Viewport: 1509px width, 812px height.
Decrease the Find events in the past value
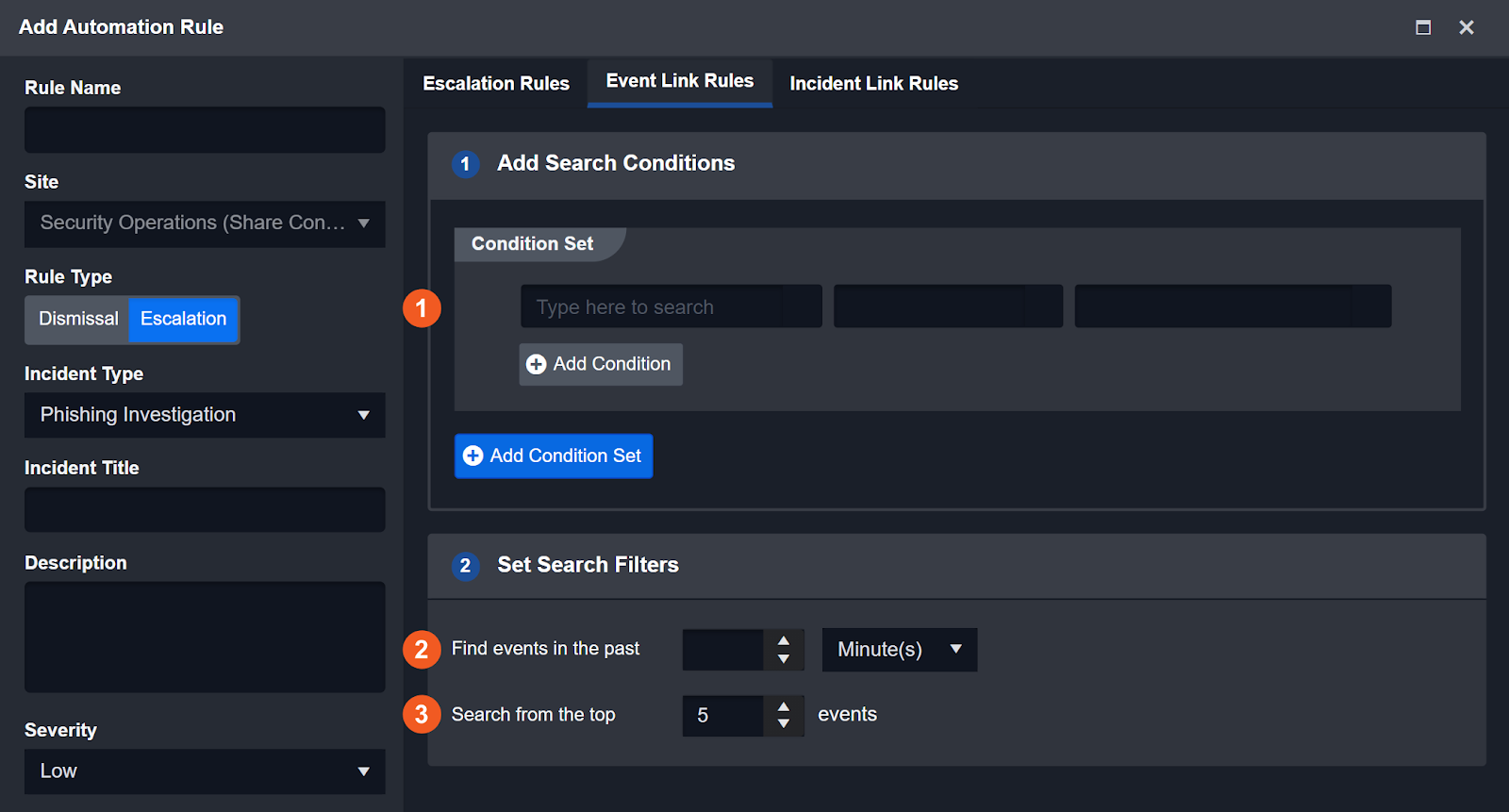(x=784, y=659)
